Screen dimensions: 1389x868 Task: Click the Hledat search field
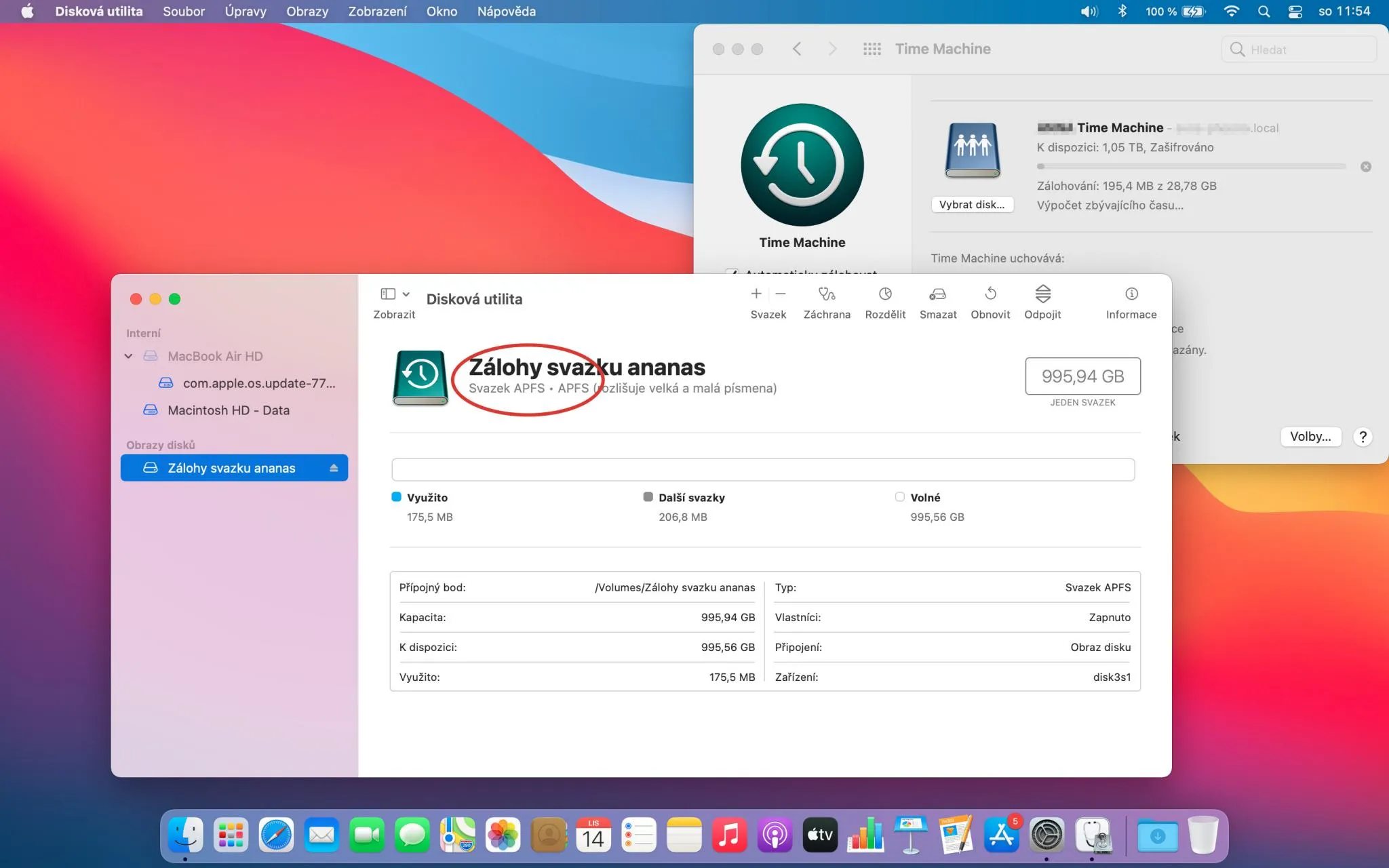coord(1299,50)
